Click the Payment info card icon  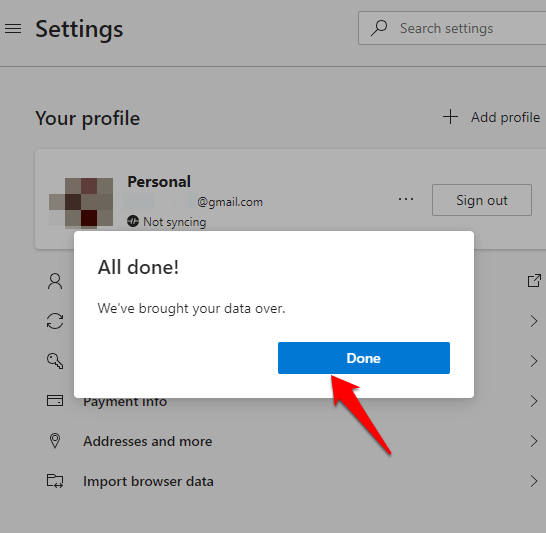click(55, 401)
